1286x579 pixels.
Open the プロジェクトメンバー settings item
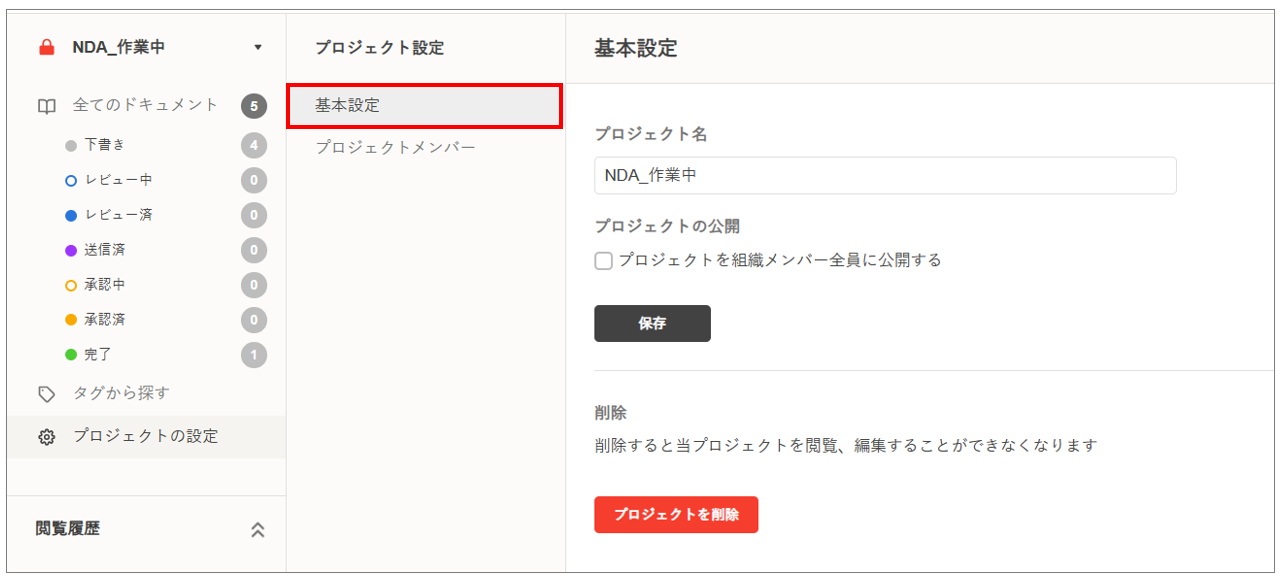tap(394, 147)
